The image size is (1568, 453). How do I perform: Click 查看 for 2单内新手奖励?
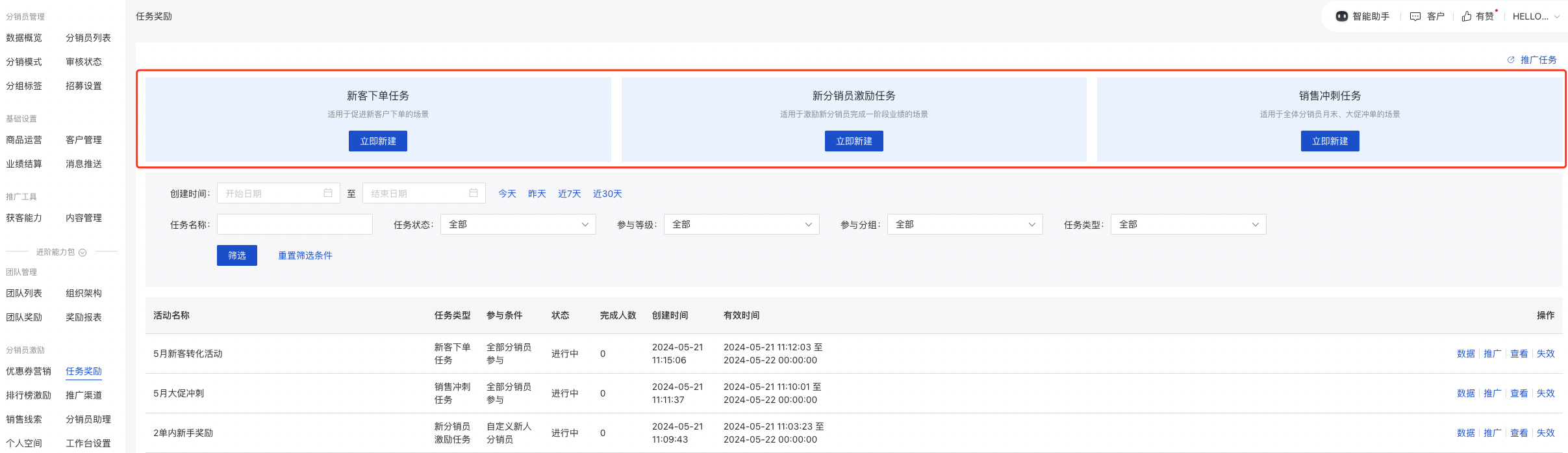[x=1519, y=433]
